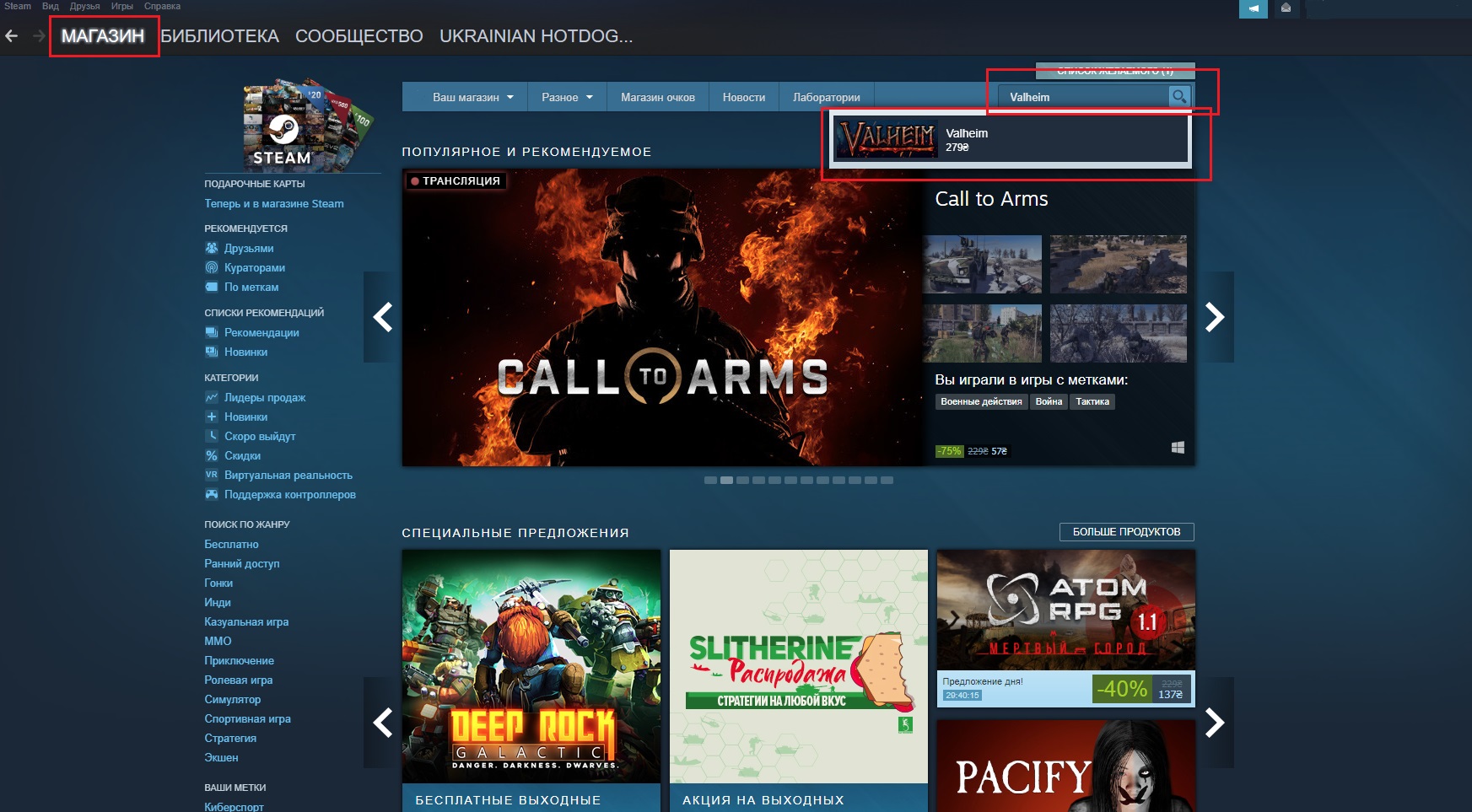Image resolution: width=1472 pixels, height=812 pixels.
Task: Open the Ранний доступ genre link
Action: (242, 563)
